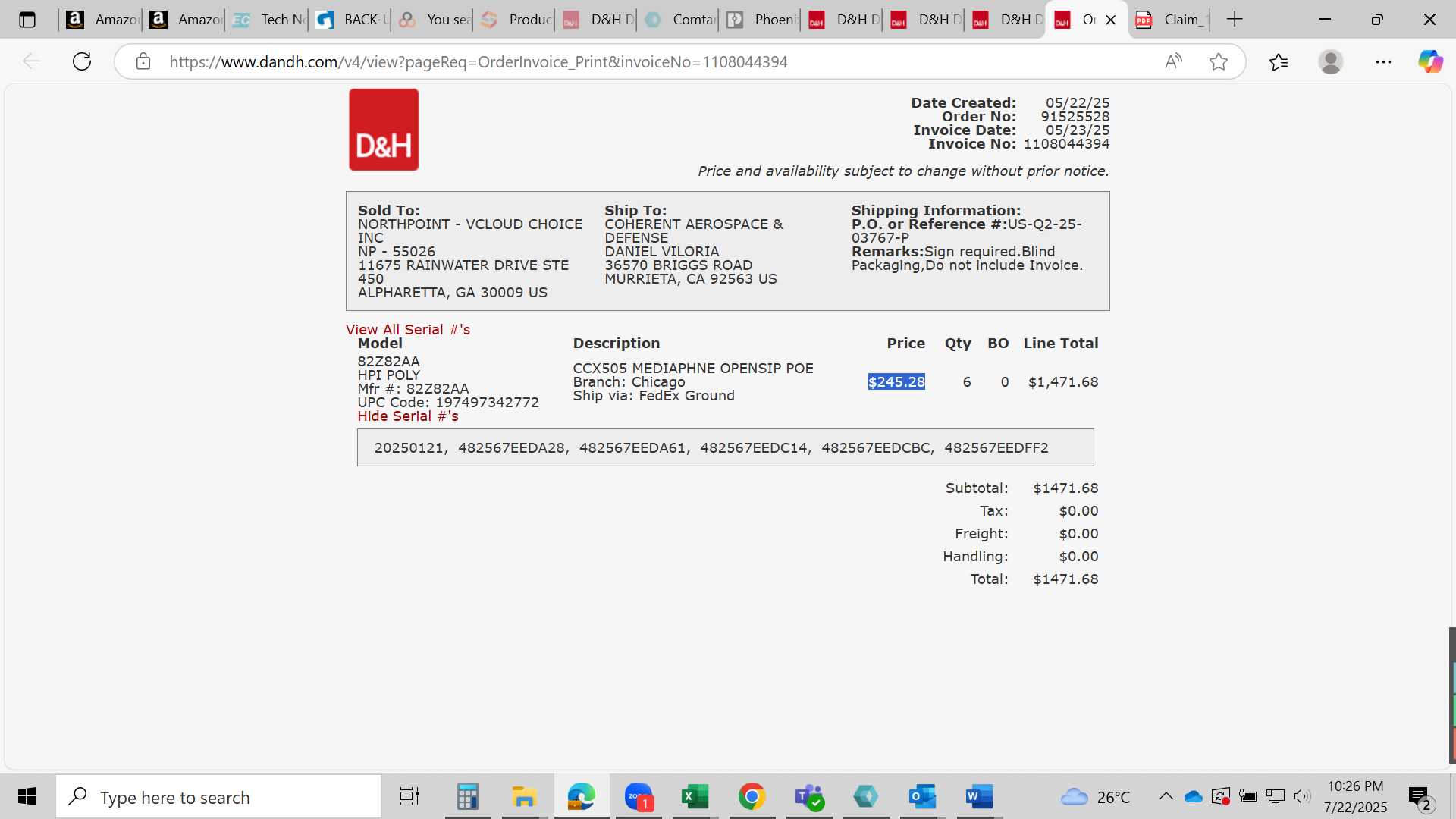Open OneDrive tray icon

(x=1194, y=797)
